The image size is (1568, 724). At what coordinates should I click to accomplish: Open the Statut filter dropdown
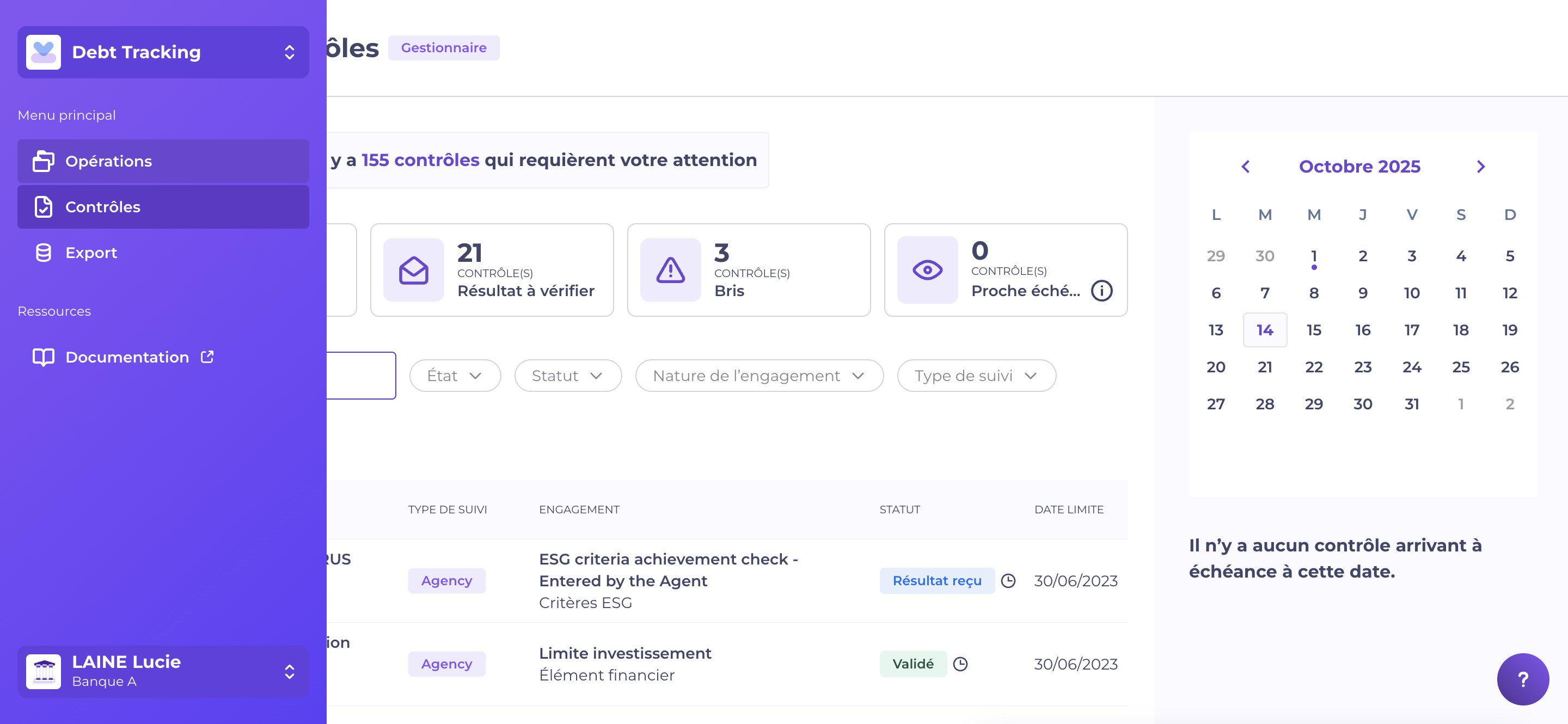567,376
